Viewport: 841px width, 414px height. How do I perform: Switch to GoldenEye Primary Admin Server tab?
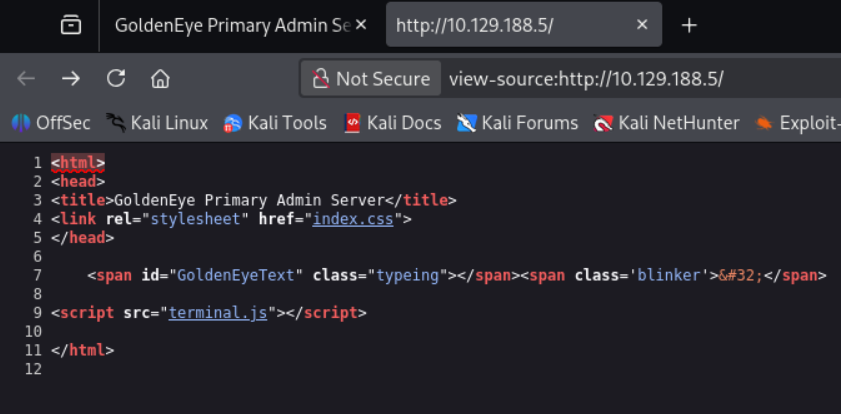pos(233,25)
